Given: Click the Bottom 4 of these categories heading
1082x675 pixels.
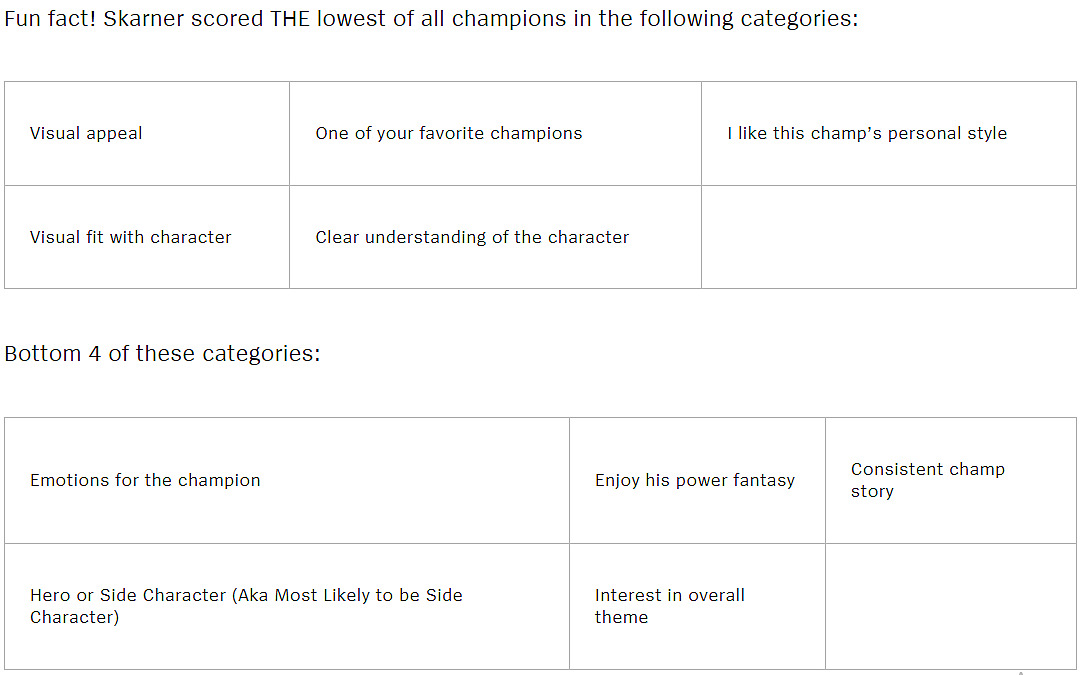Looking at the screenshot, I should click(x=162, y=353).
